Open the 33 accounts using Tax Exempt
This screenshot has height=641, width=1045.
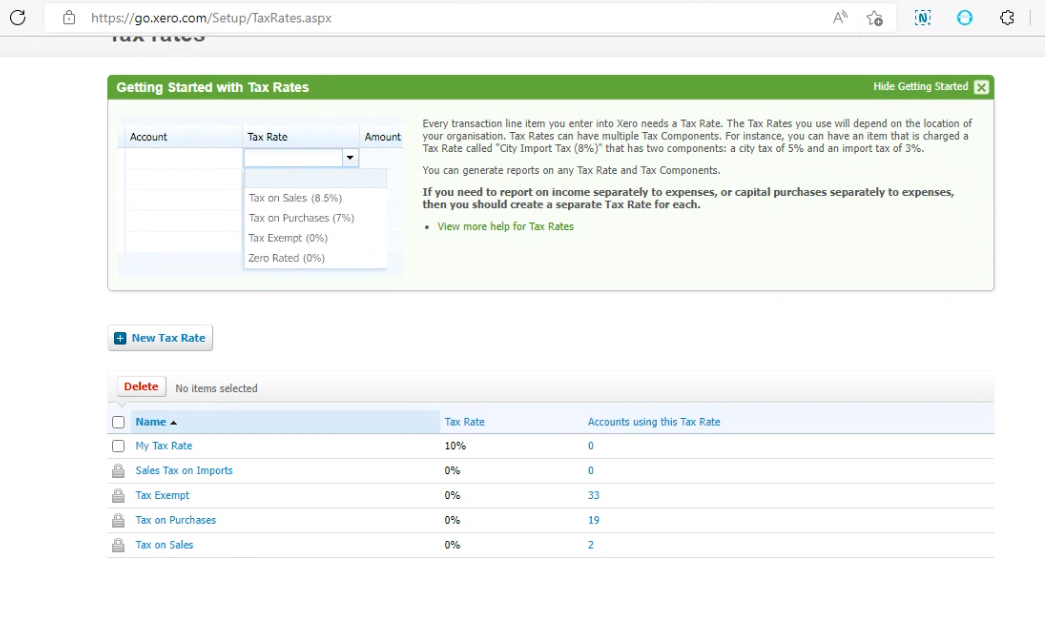coord(593,495)
